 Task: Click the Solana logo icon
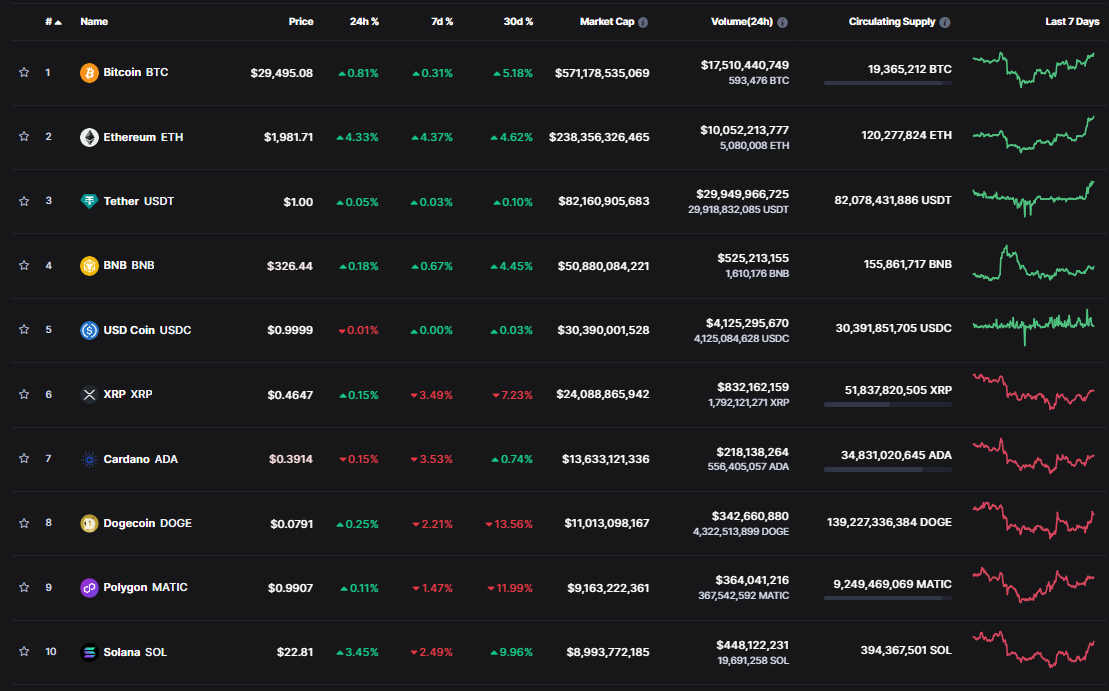pyautogui.click(x=89, y=652)
